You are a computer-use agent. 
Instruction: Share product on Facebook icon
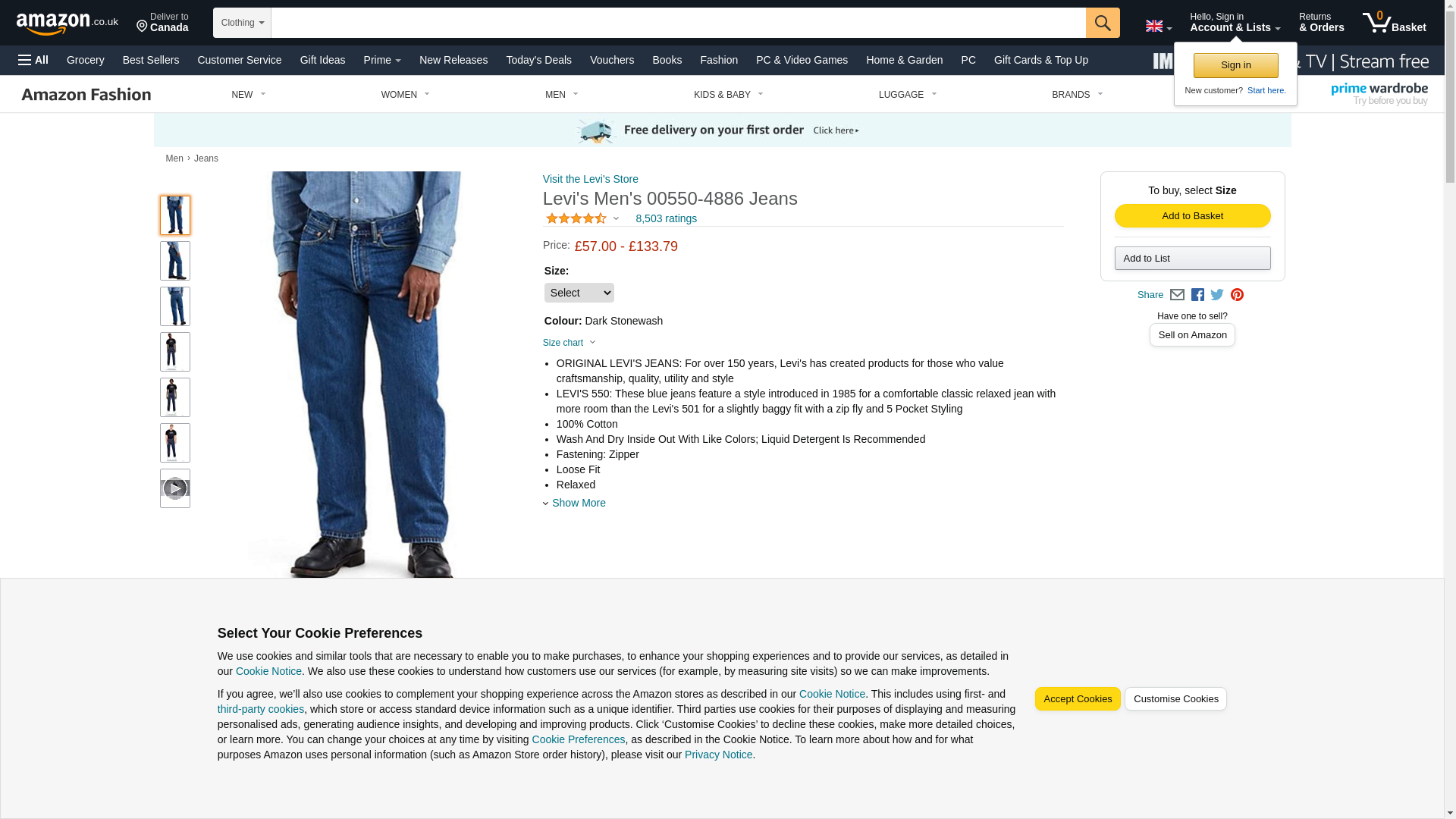(x=1197, y=295)
